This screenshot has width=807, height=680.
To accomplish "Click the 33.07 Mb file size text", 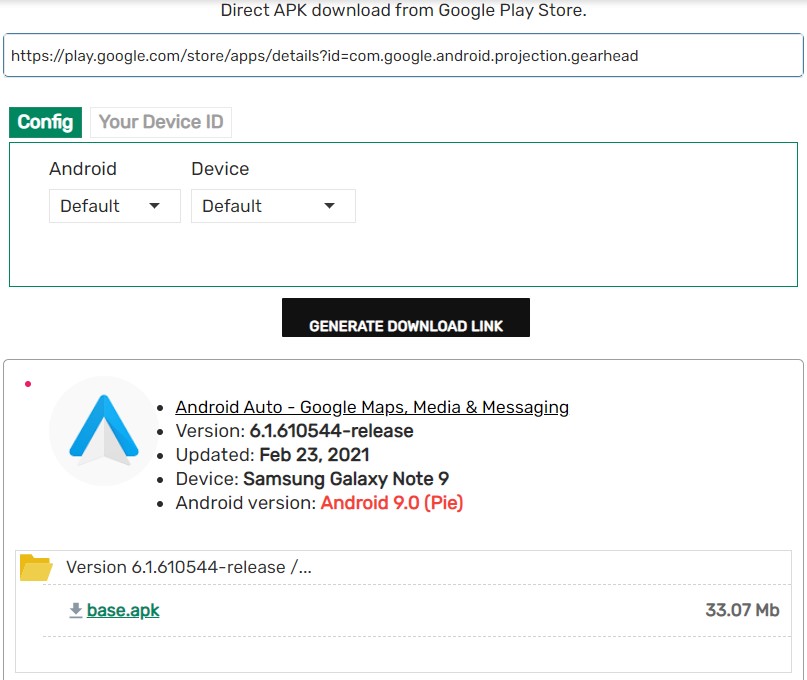I will coord(742,610).
